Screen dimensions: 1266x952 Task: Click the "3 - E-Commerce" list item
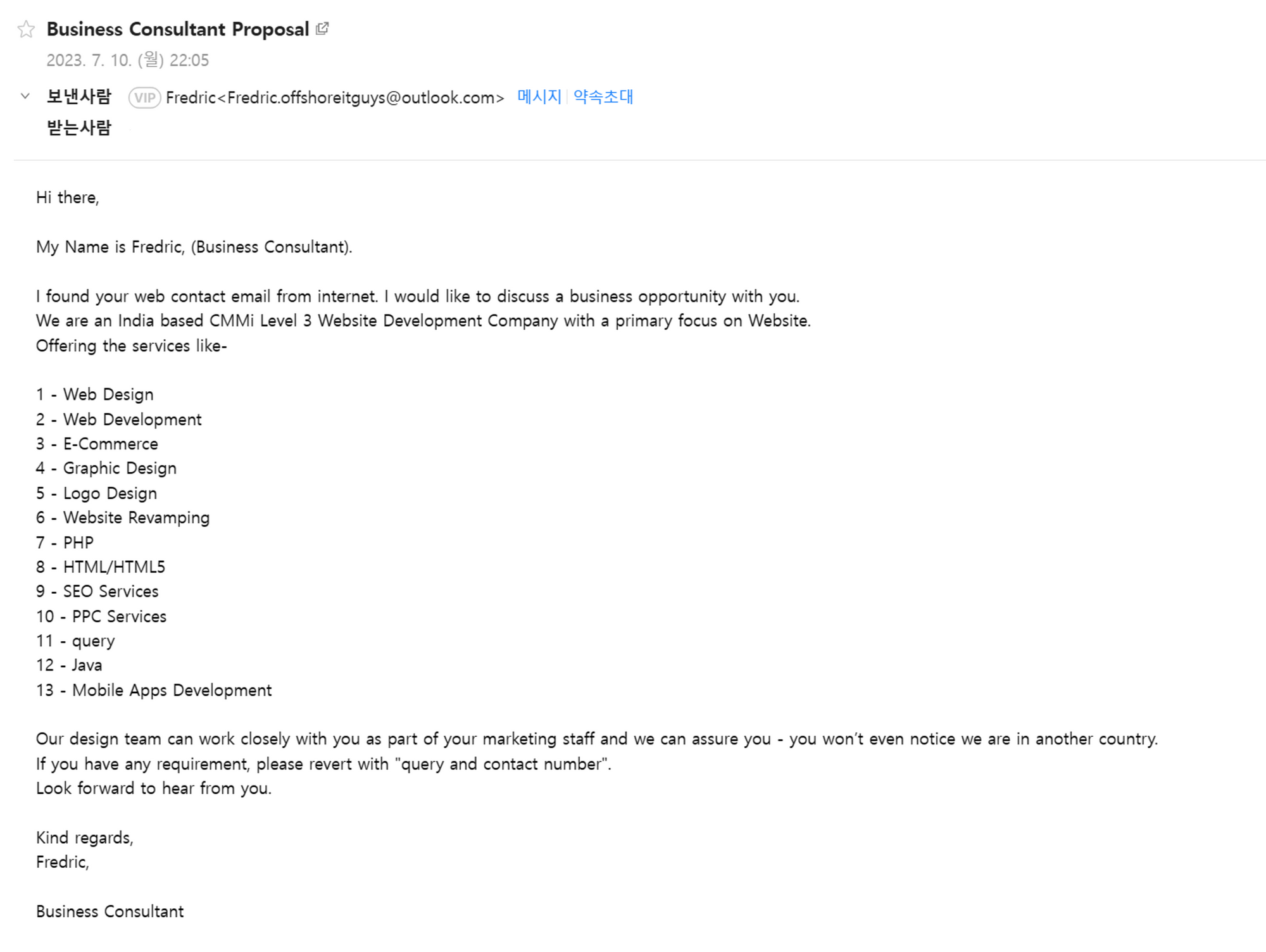(97, 444)
